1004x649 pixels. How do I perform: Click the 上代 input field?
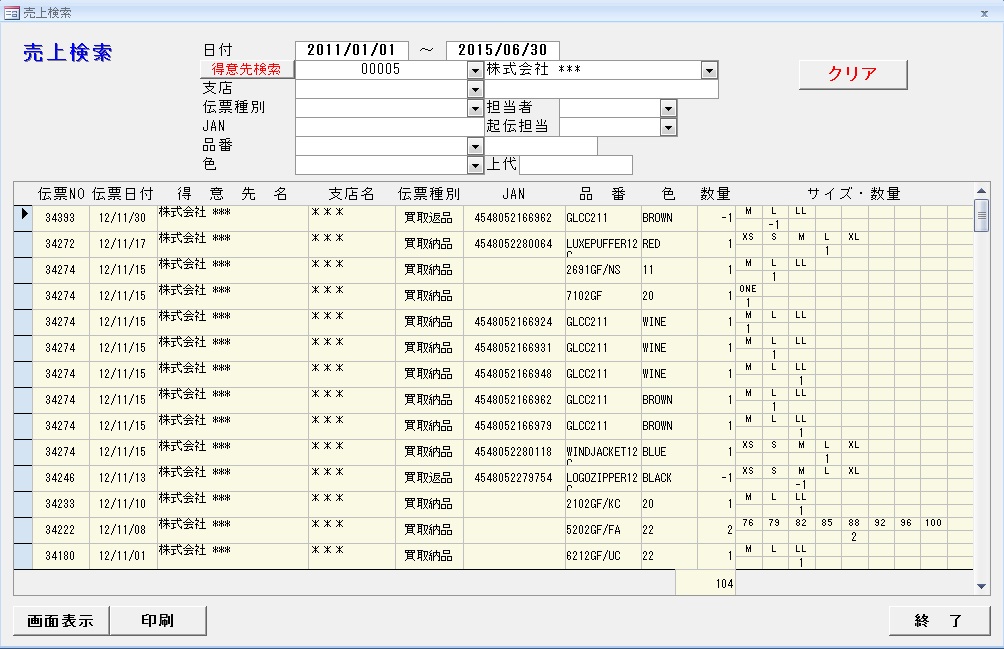click(575, 165)
